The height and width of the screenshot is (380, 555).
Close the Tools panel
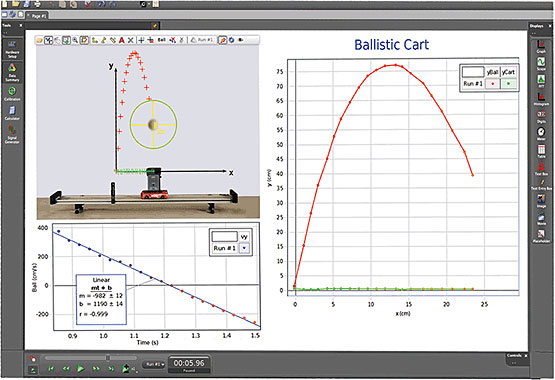click(x=21, y=25)
